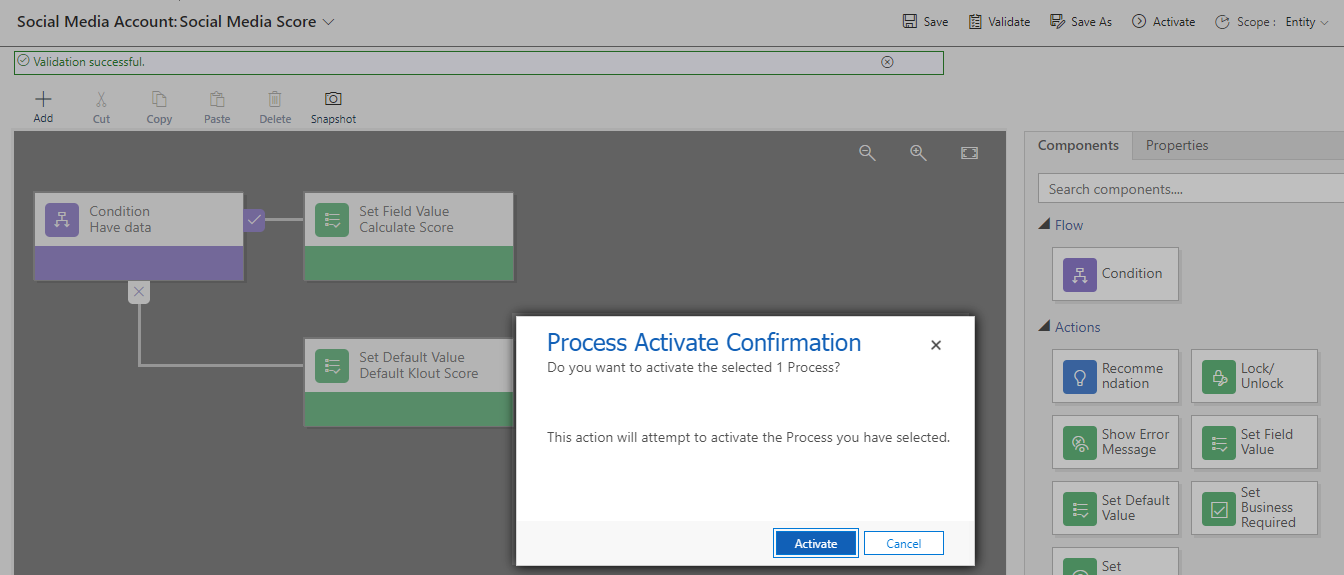The width and height of the screenshot is (1344, 575).
Task: Click the Save icon in header
Action: tap(910, 21)
